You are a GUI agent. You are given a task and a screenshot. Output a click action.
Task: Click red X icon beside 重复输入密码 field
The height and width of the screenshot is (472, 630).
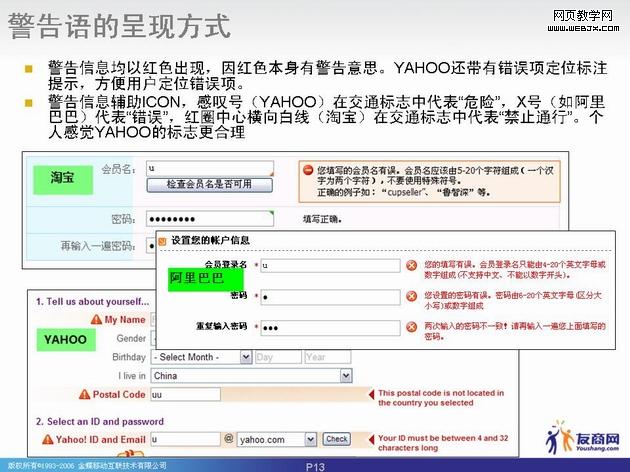tap(411, 327)
